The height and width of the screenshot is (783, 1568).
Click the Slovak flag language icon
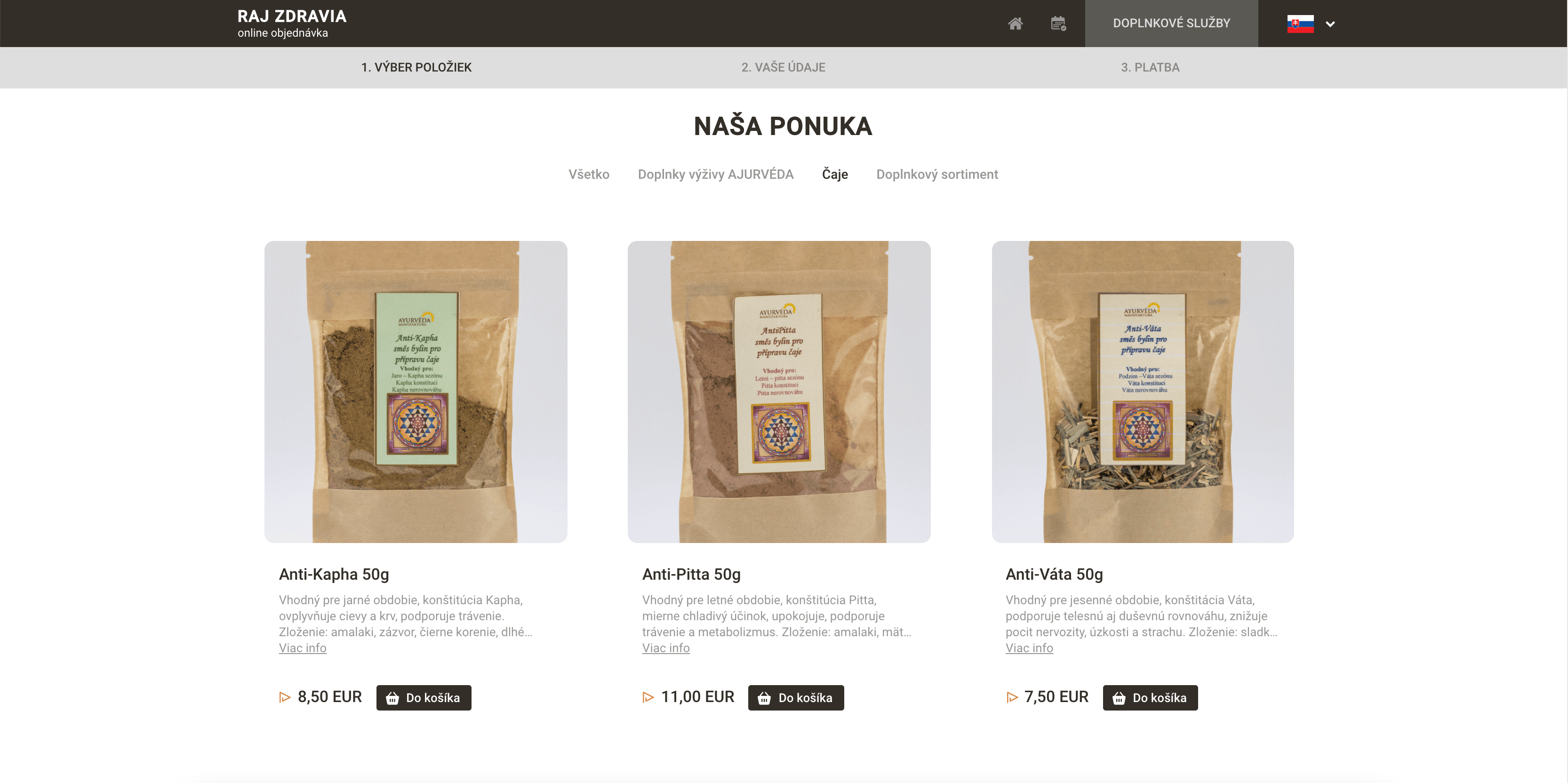tap(1300, 24)
